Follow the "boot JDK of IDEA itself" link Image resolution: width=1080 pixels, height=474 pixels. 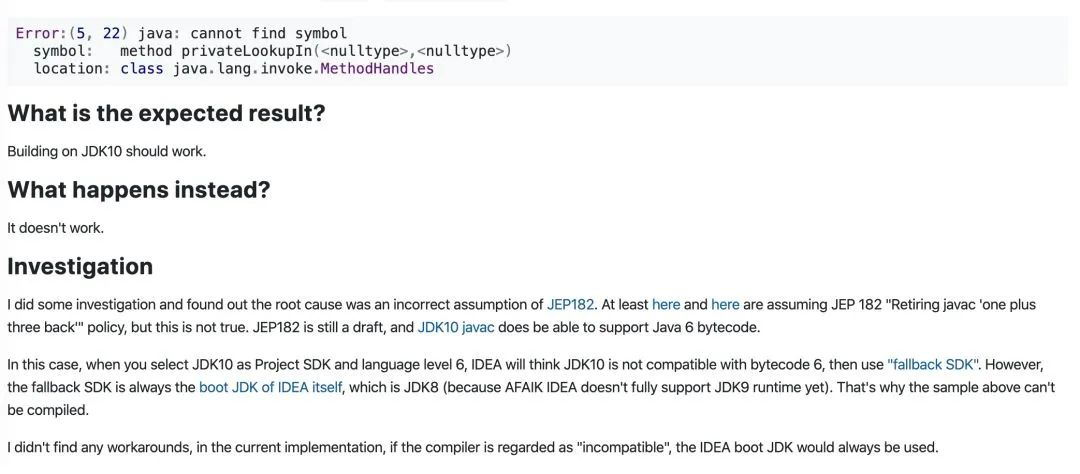(x=270, y=387)
